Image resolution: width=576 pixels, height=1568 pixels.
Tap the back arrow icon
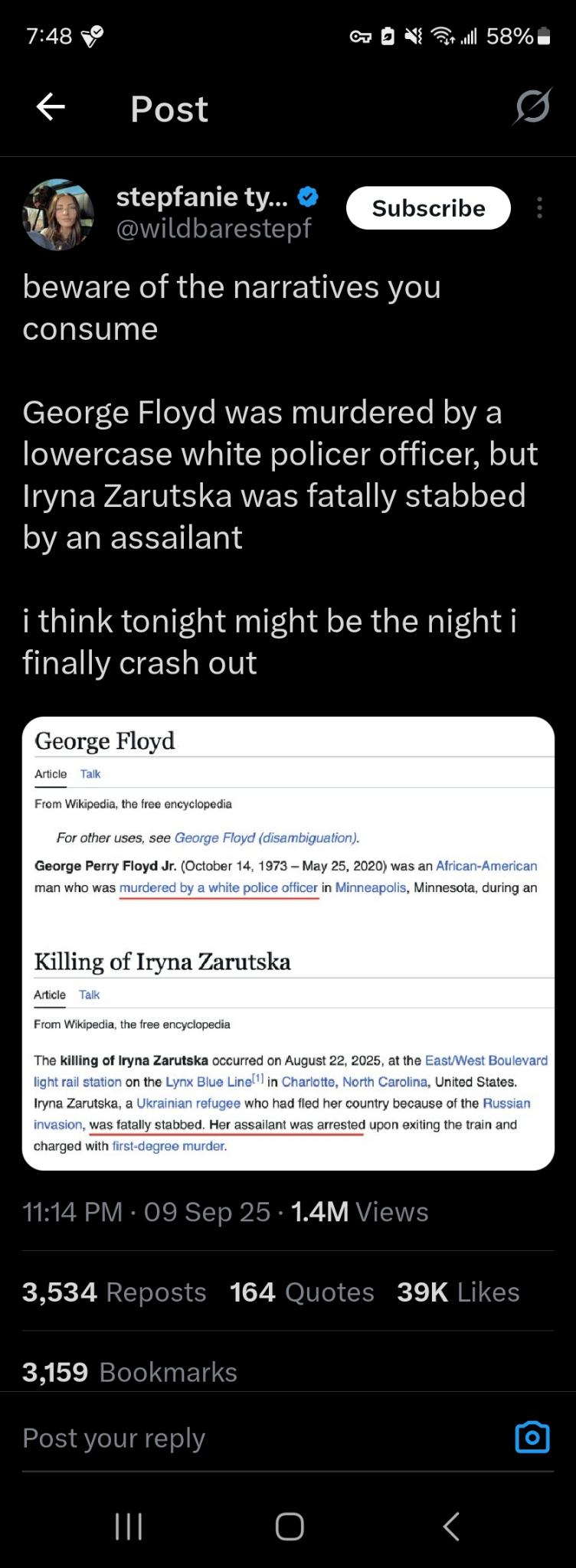(51, 107)
